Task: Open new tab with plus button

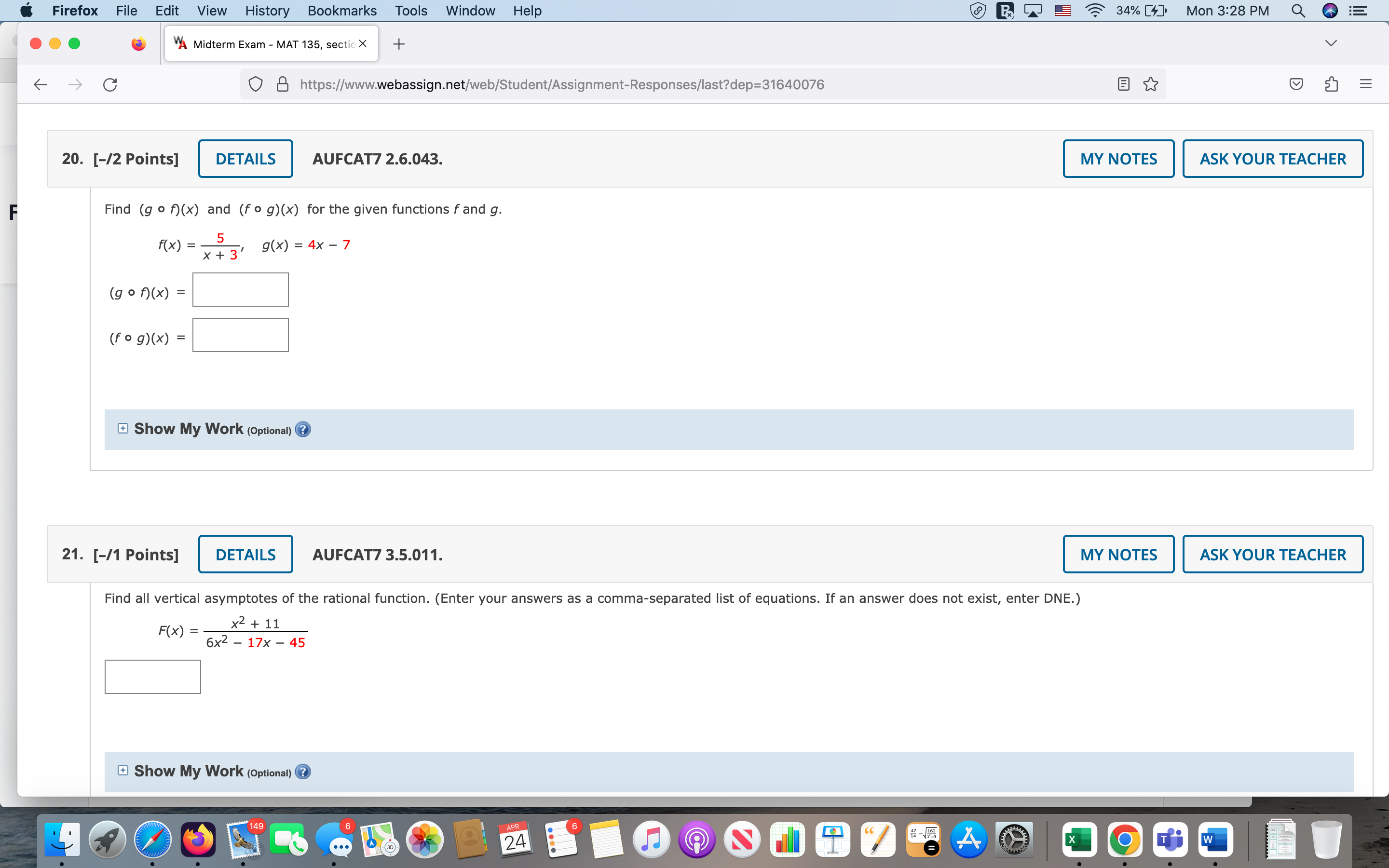Action: tap(399, 43)
